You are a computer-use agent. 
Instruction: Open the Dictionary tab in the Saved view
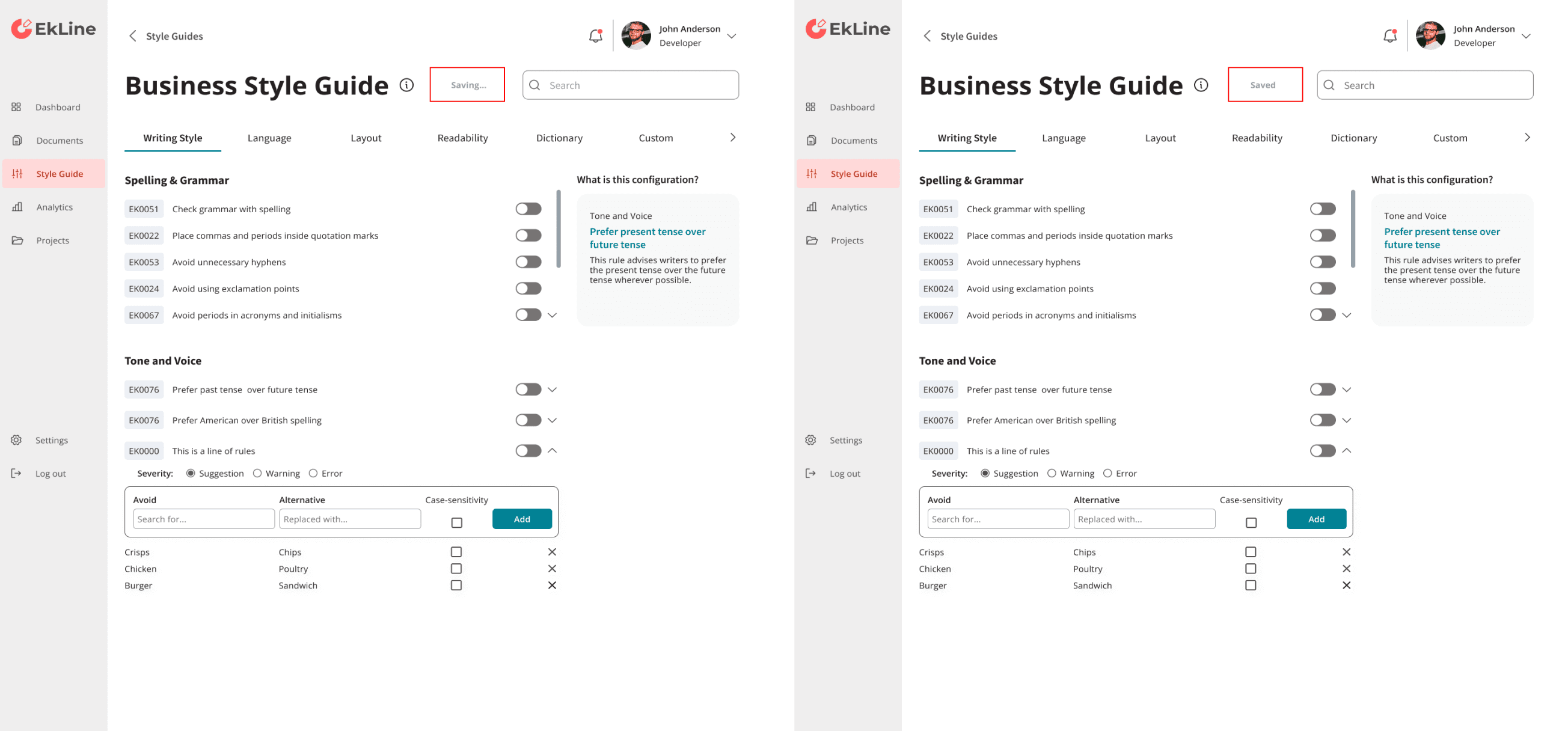[1353, 138]
